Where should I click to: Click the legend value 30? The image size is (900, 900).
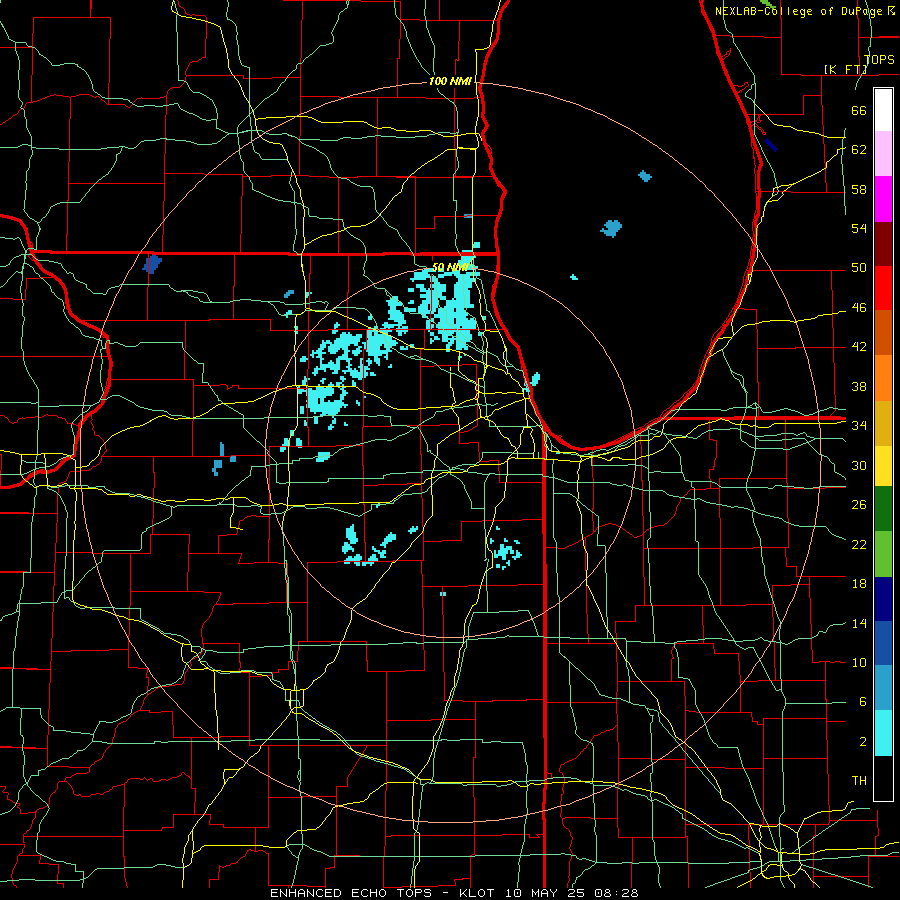click(859, 465)
